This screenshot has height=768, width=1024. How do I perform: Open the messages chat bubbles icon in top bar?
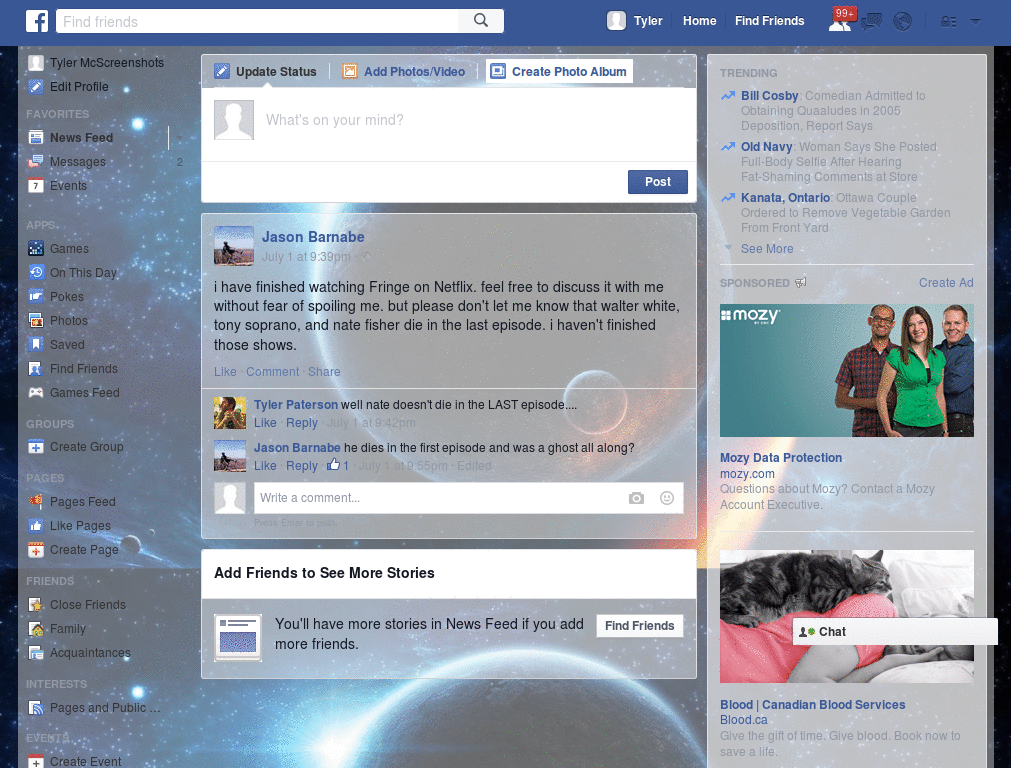coord(871,22)
